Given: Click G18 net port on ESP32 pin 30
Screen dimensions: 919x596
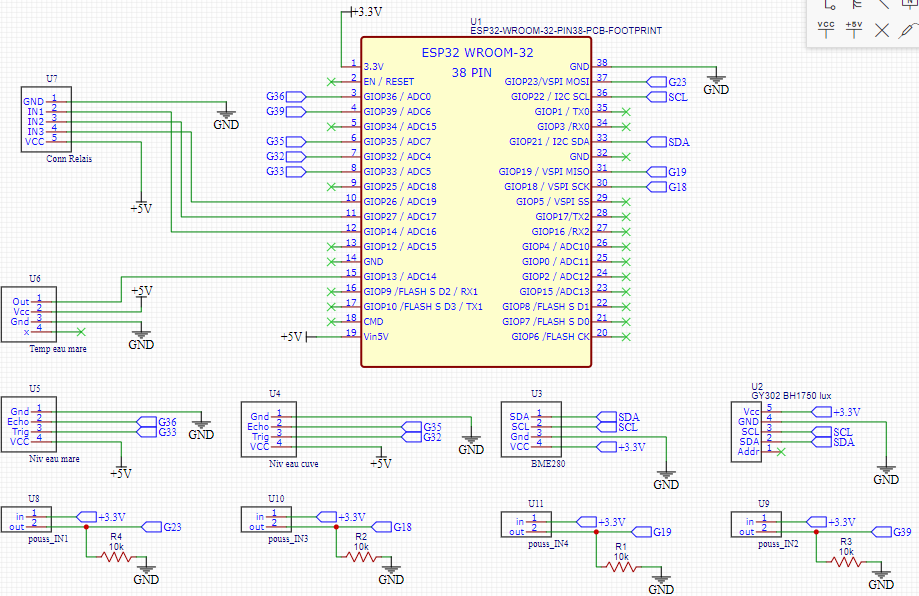Looking at the screenshot, I should tap(666, 187).
